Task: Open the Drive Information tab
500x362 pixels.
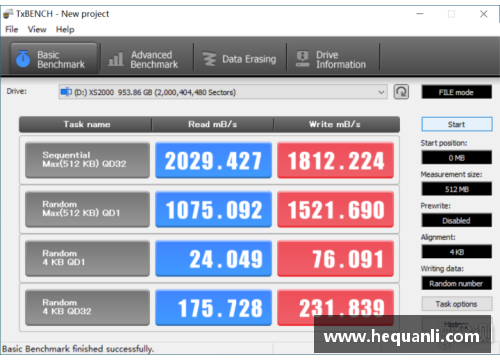Action: click(333, 59)
